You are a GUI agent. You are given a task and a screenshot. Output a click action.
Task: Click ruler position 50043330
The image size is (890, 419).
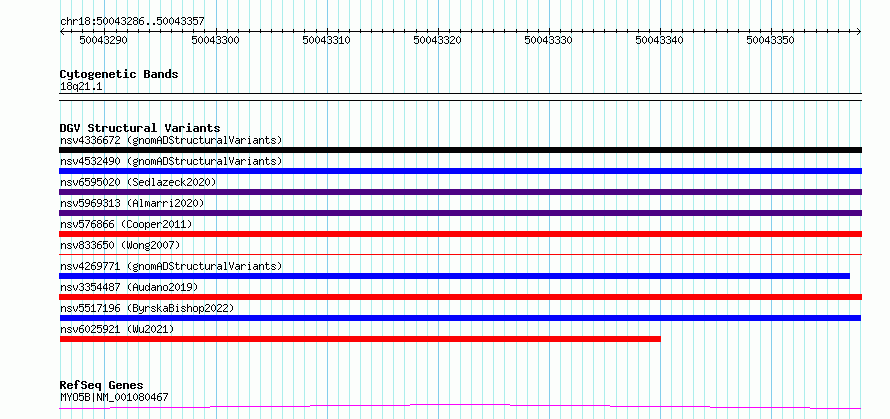click(548, 40)
